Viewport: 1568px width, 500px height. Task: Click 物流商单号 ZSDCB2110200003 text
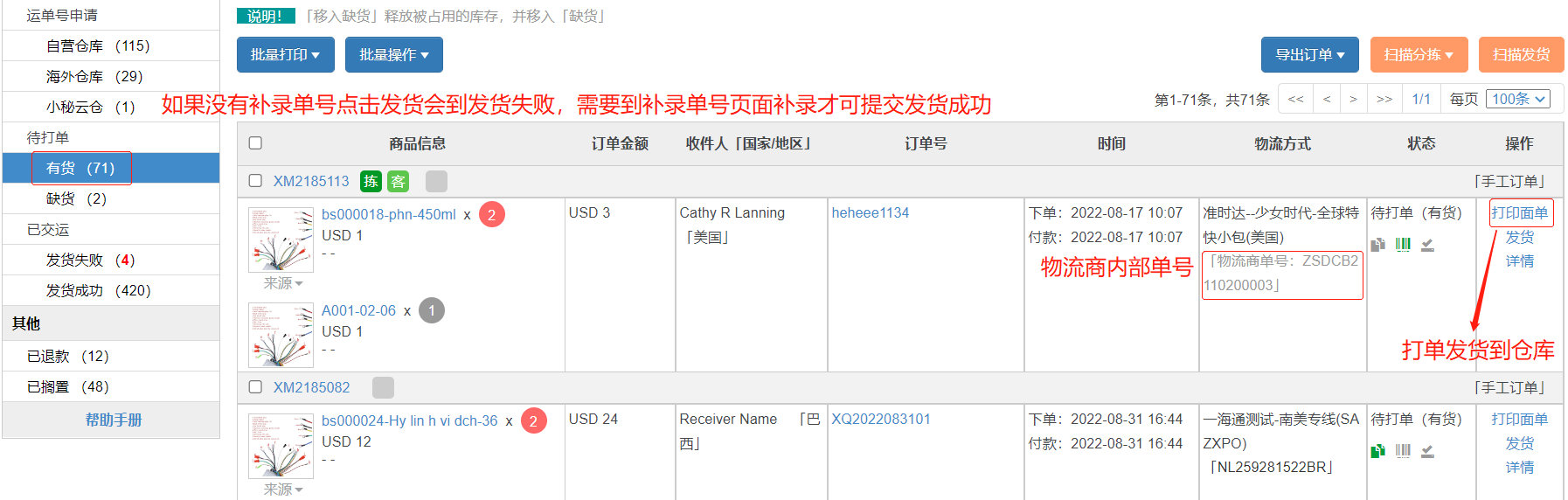coord(1282,273)
